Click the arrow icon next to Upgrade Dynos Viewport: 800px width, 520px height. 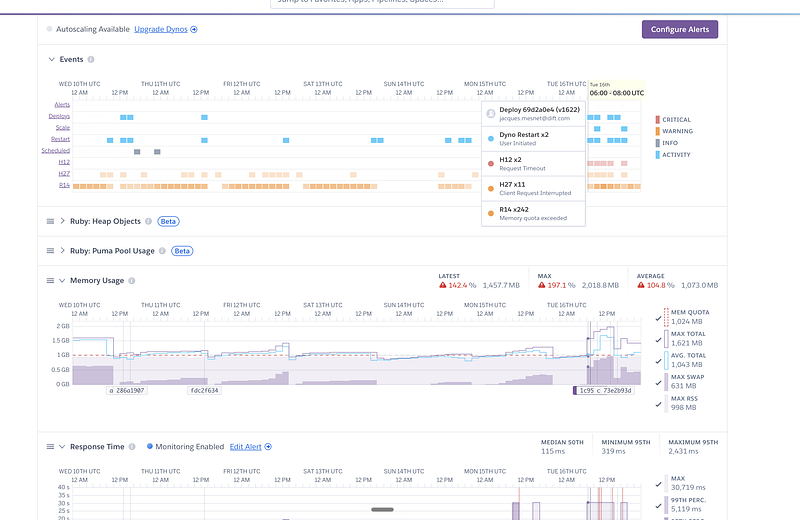pyautogui.click(x=194, y=30)
